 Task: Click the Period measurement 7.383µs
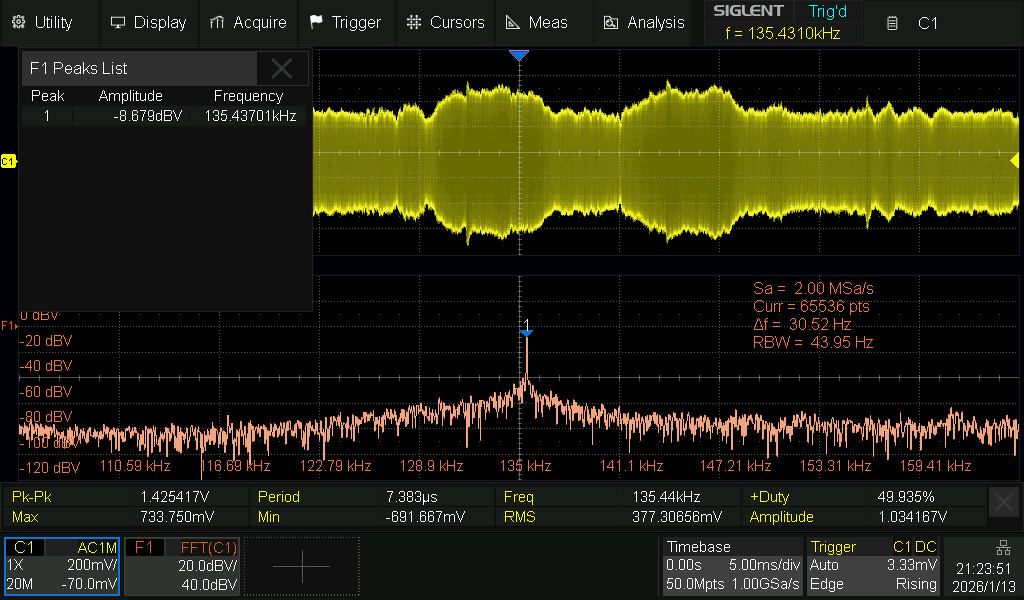pos(411,497)
